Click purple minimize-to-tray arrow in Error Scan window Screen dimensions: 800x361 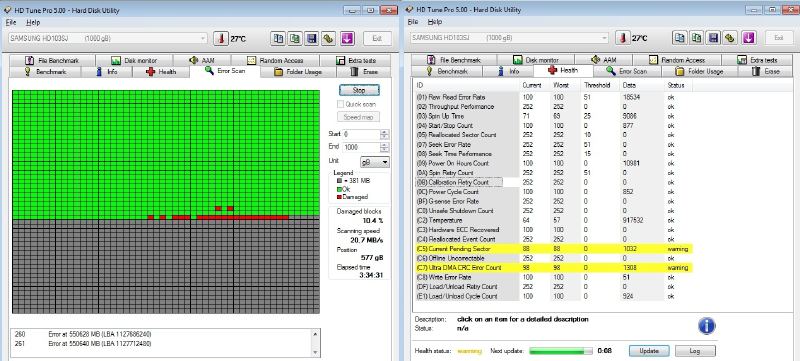pos(347,38)
